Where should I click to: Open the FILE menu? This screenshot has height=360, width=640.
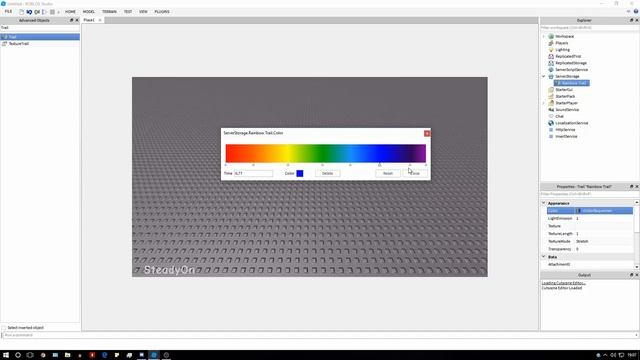pos(8,12)
